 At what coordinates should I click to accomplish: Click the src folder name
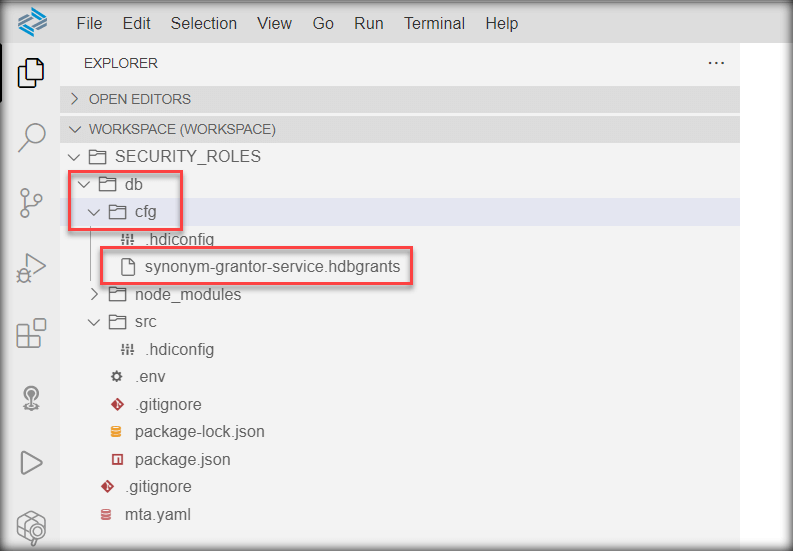tap(146, 322)
